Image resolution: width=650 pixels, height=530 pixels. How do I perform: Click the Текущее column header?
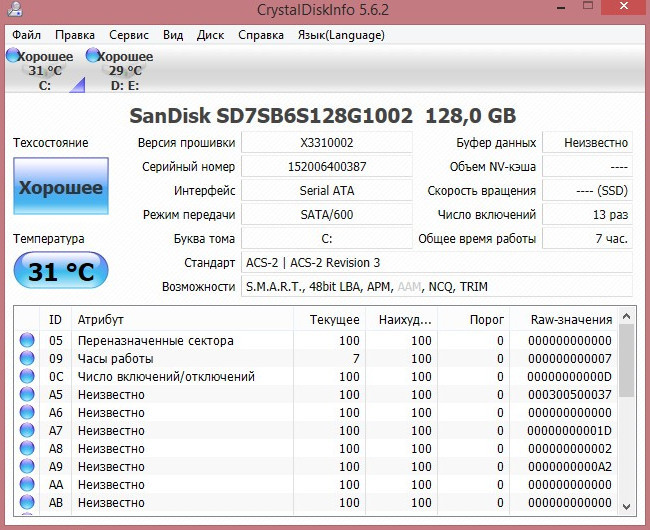[330, 319]
